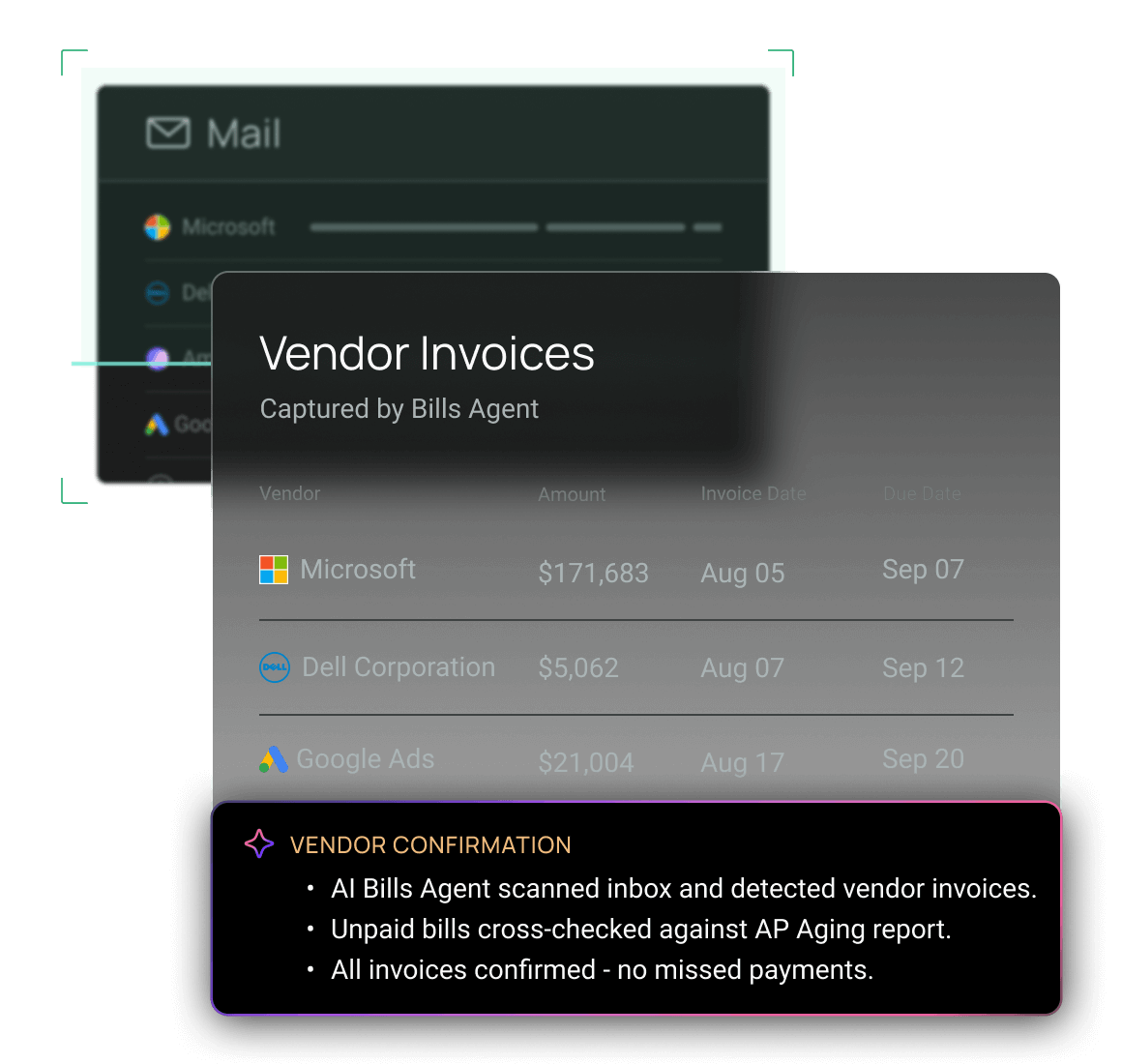Click the Aug 17 invoice date
Image resolution: width=1122 pixels, height=1064 pixels.
point(743,763)
